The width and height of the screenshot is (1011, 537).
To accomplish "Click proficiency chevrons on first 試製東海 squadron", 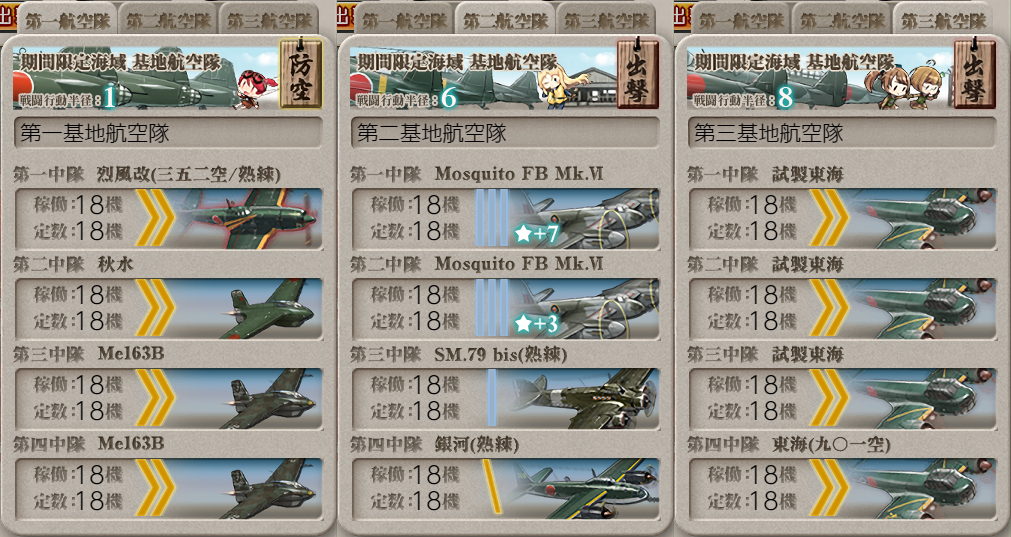I will tap(829, 218).
